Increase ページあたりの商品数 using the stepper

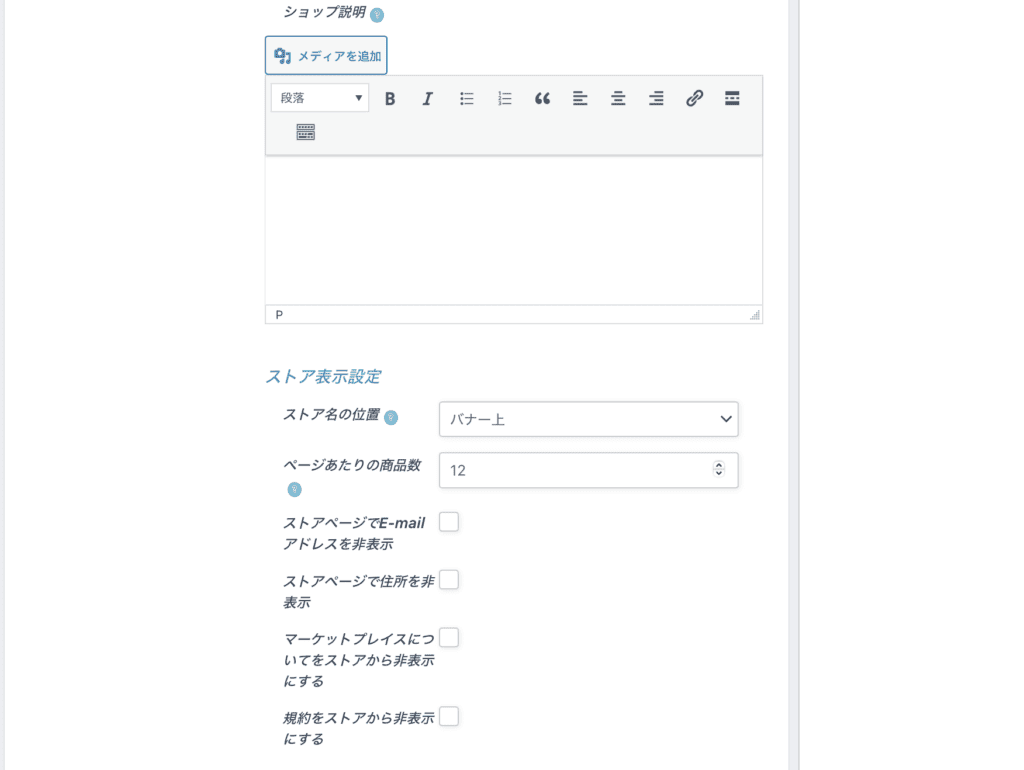719,465
